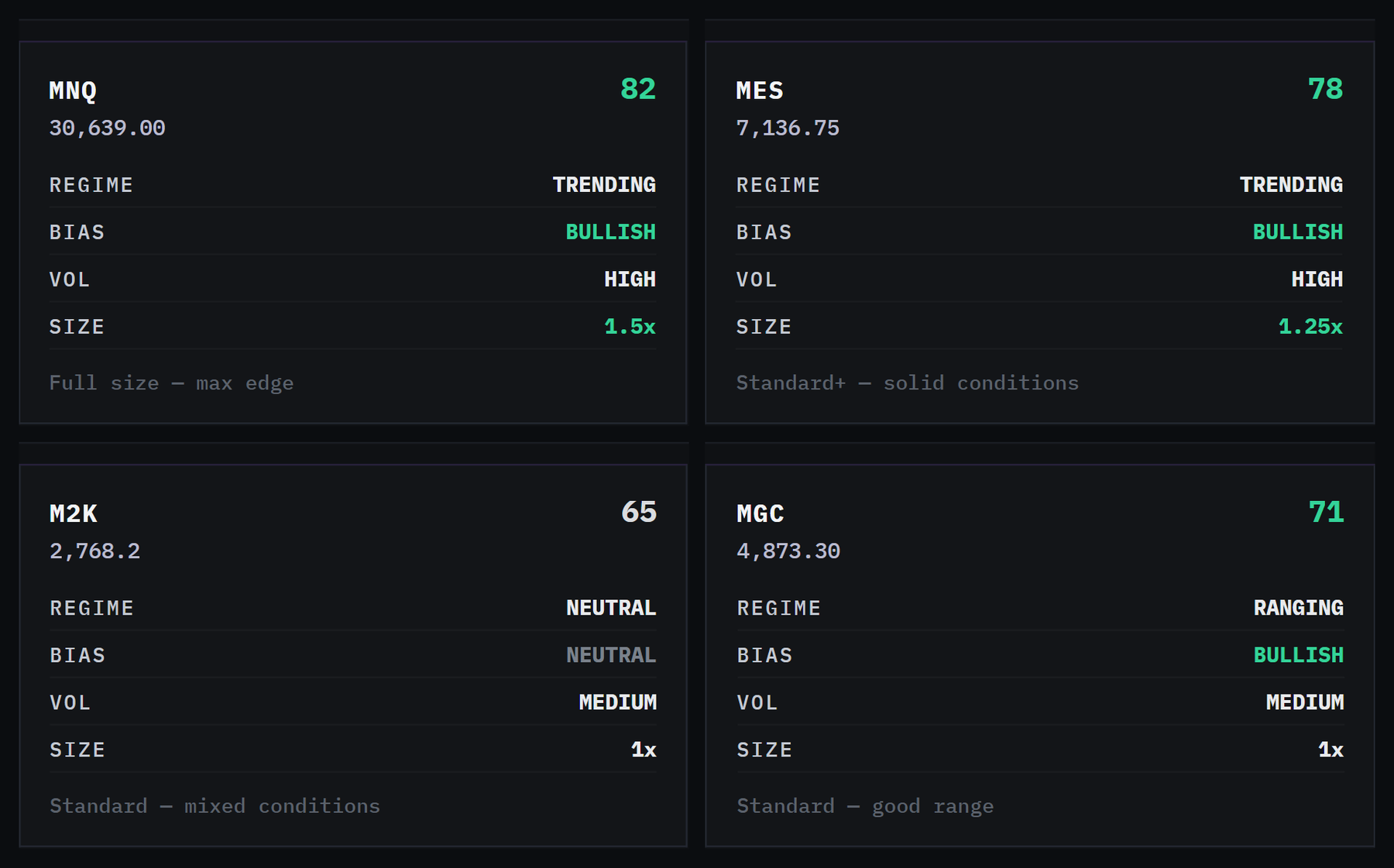Click the VOL label in M2K card
This screenshot has height=868, width=1394.
click(x=70, y=704)
